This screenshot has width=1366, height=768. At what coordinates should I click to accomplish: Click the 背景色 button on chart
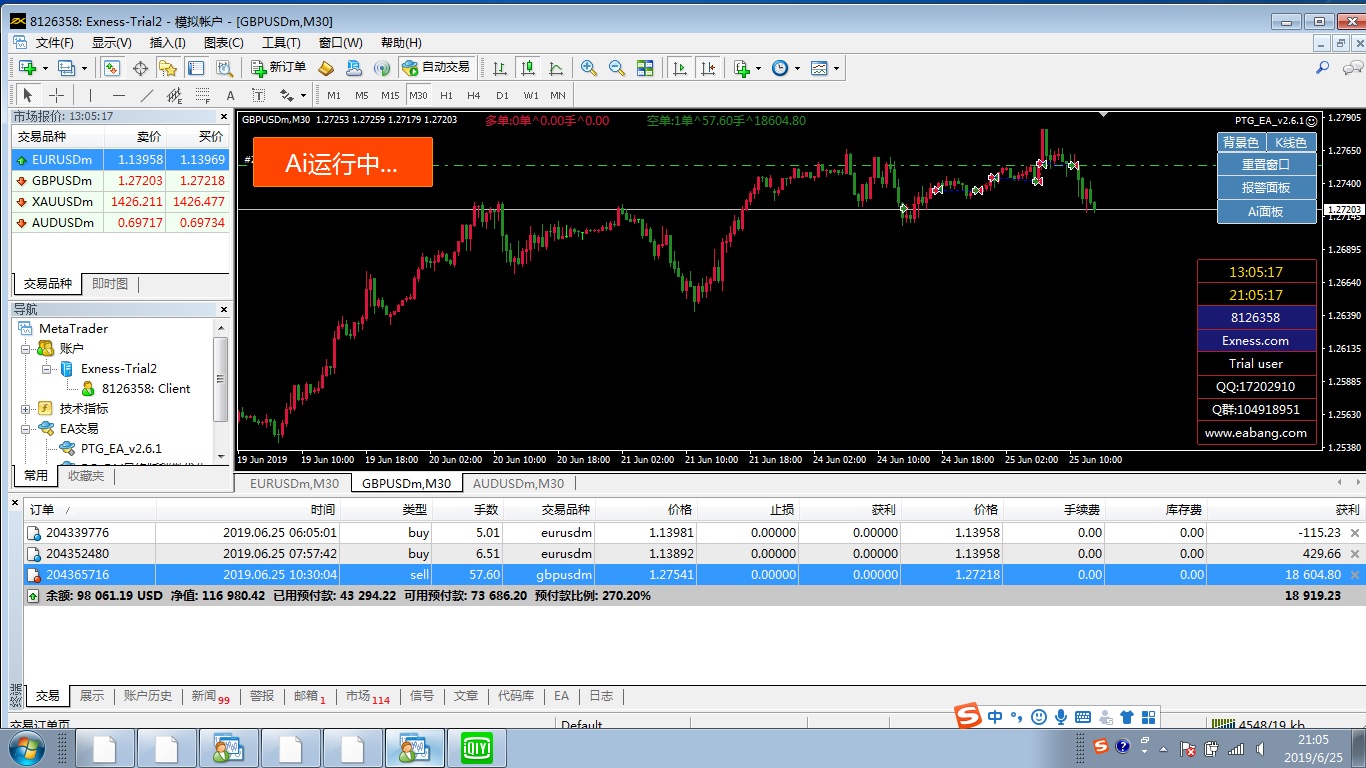point(1241,143)
